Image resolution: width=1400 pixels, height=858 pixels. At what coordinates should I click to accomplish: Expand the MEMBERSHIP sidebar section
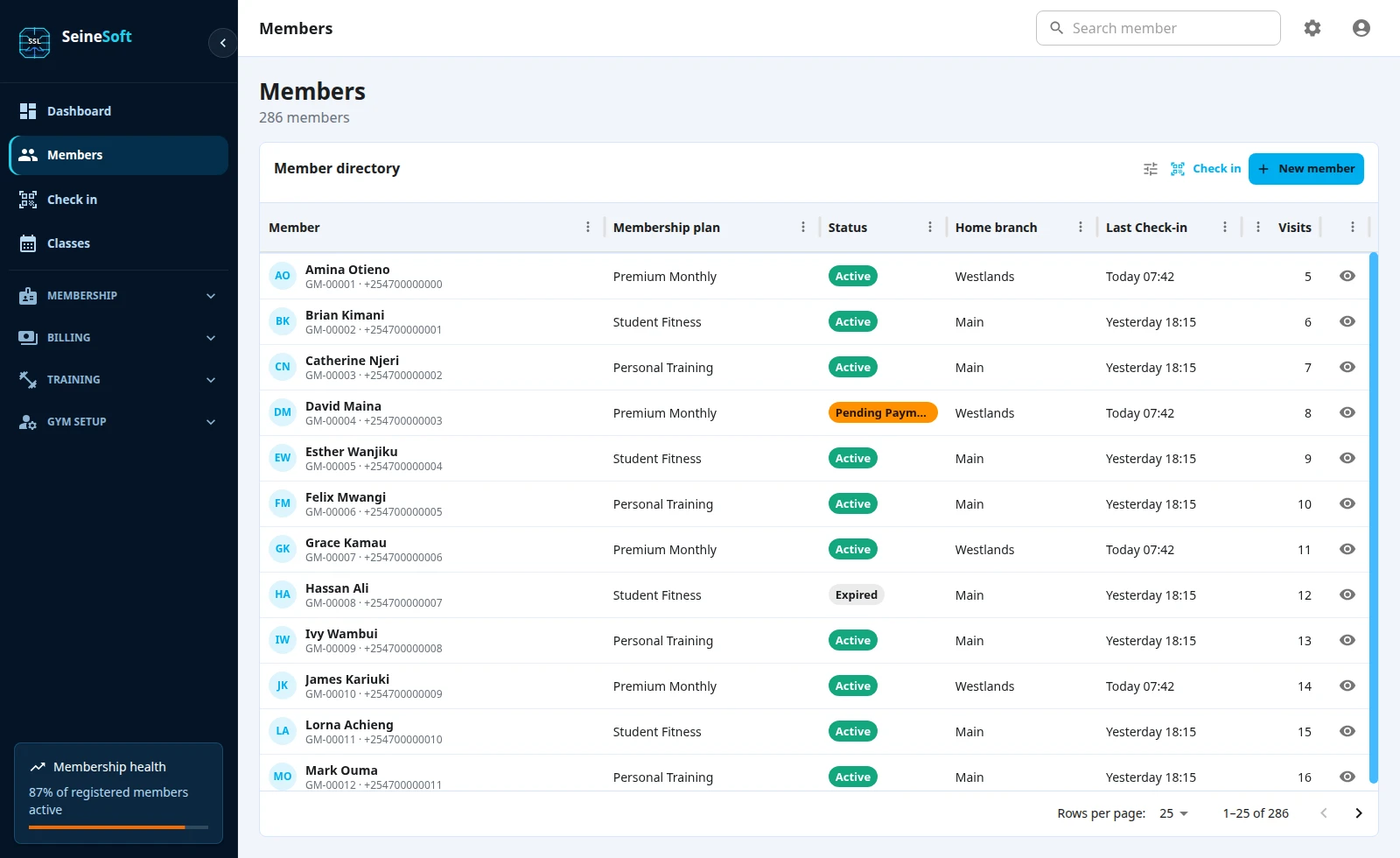[119, 296]
